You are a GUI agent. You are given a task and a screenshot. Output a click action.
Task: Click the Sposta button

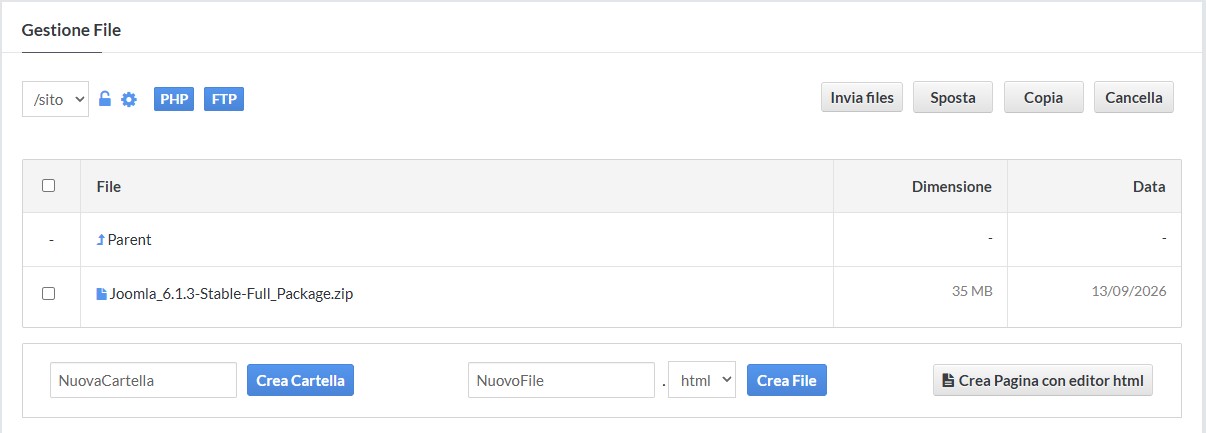coord(953,98)
